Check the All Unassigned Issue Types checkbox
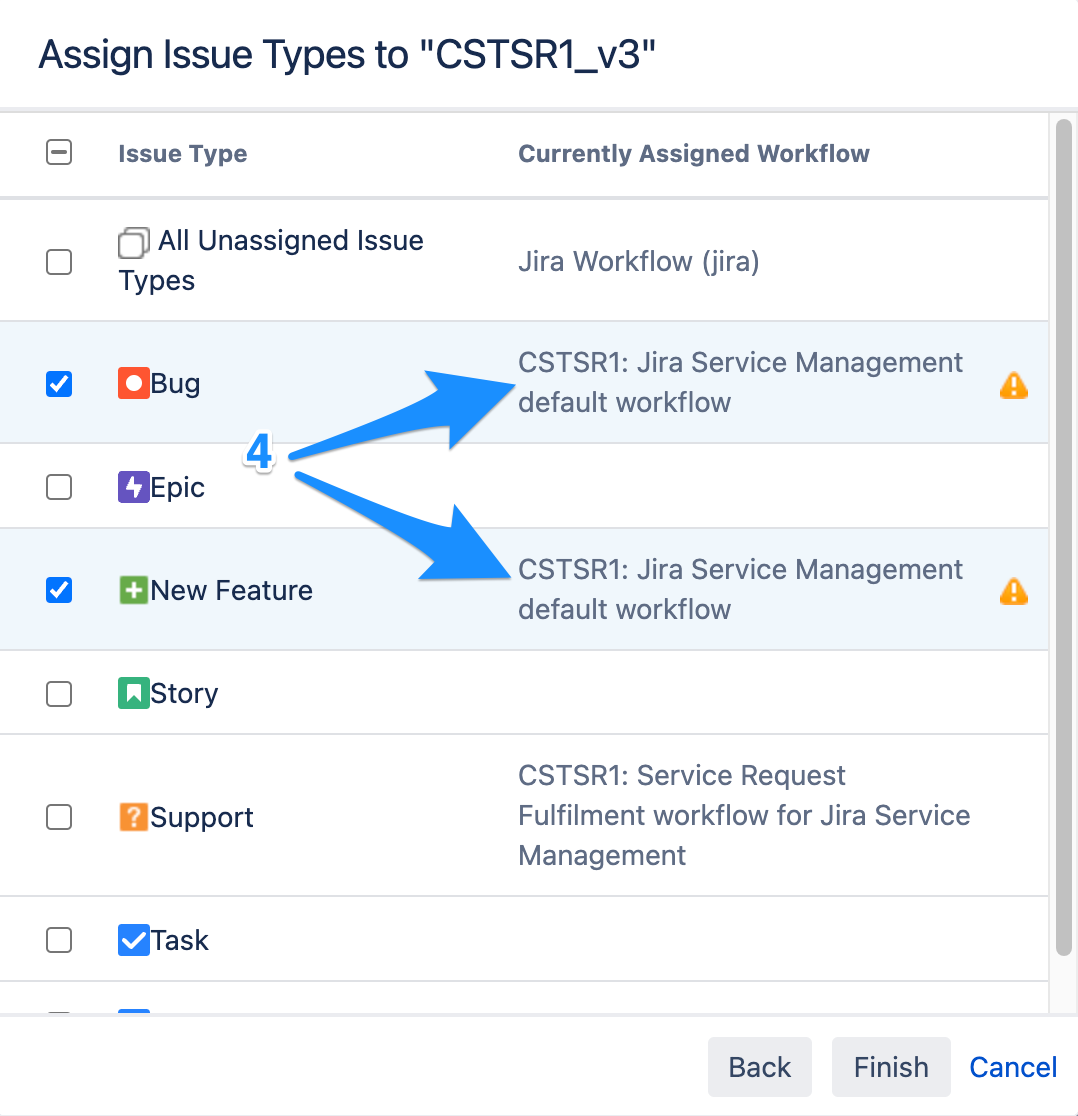This screenshot has width=1078, height=1116. point(59,262)
